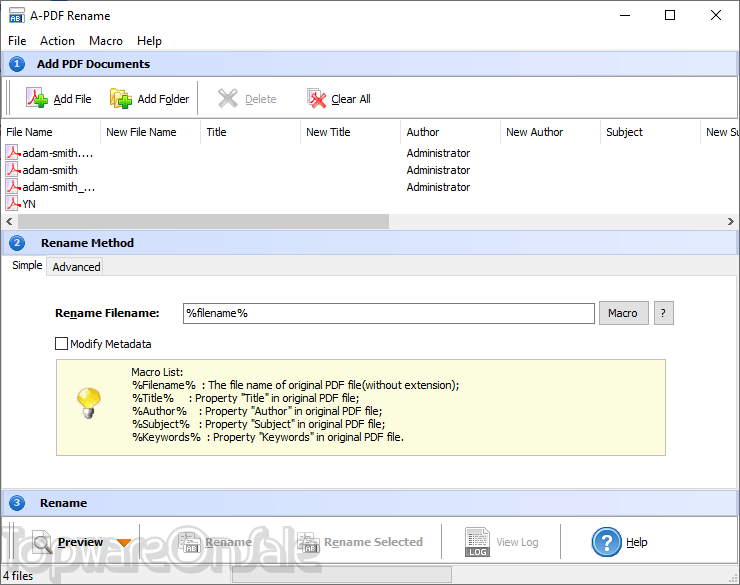Screen dimensions: 740x585
Task: Click the PDF icon of the YN file
Action: click(x=13, y=203)
